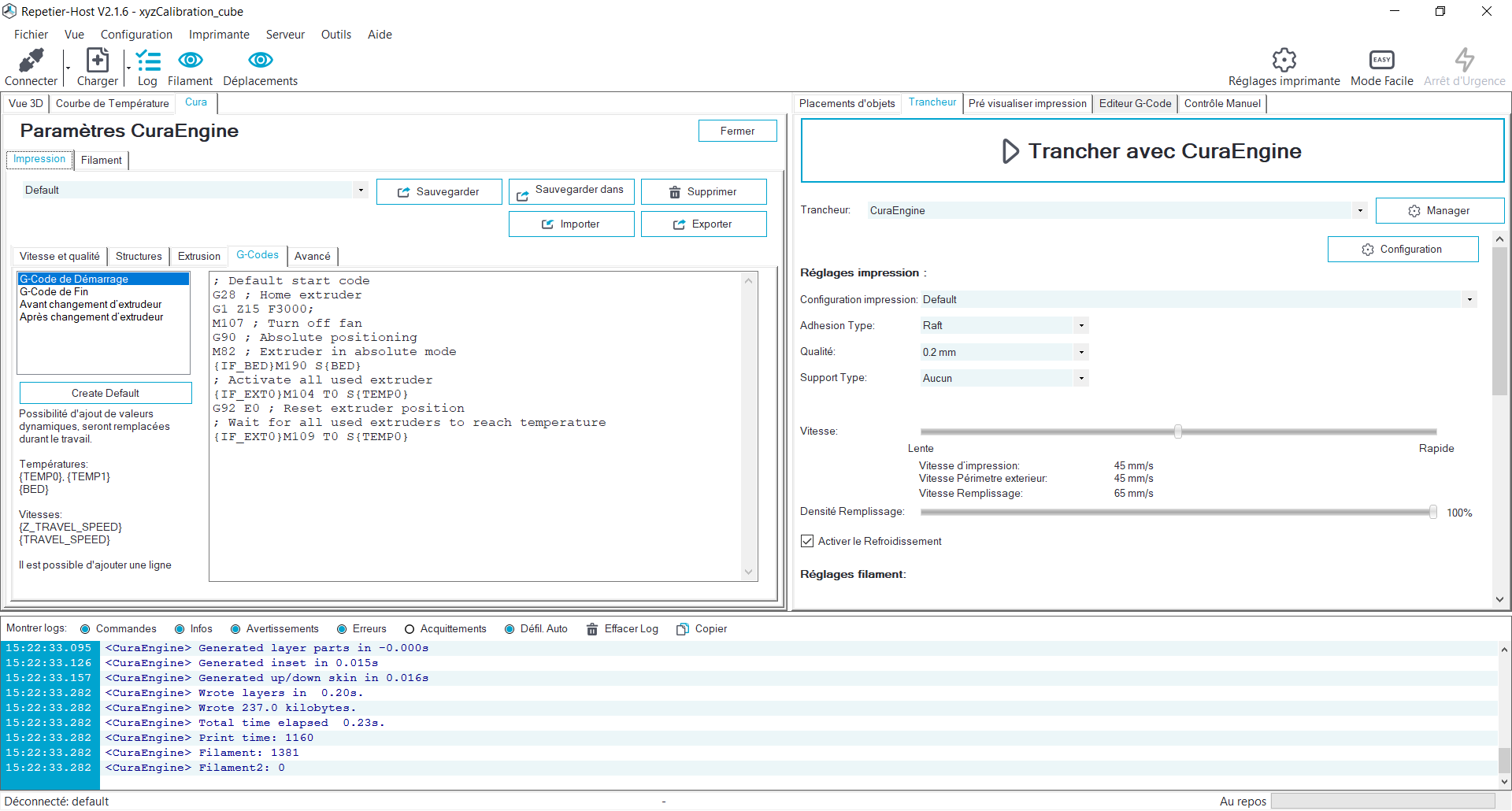Image resolution: width=1512 pixels, height=811 pixels.
Task: Click the Copier log icon
Action: 683,629
